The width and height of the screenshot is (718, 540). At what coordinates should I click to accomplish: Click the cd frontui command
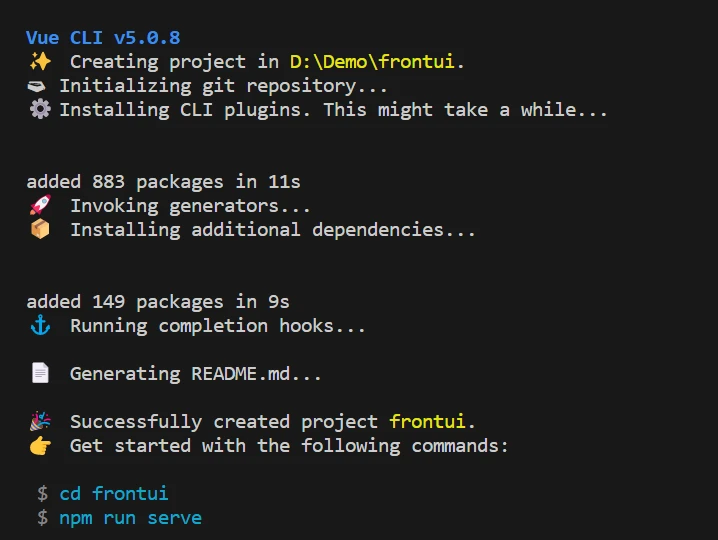(114, 494)
